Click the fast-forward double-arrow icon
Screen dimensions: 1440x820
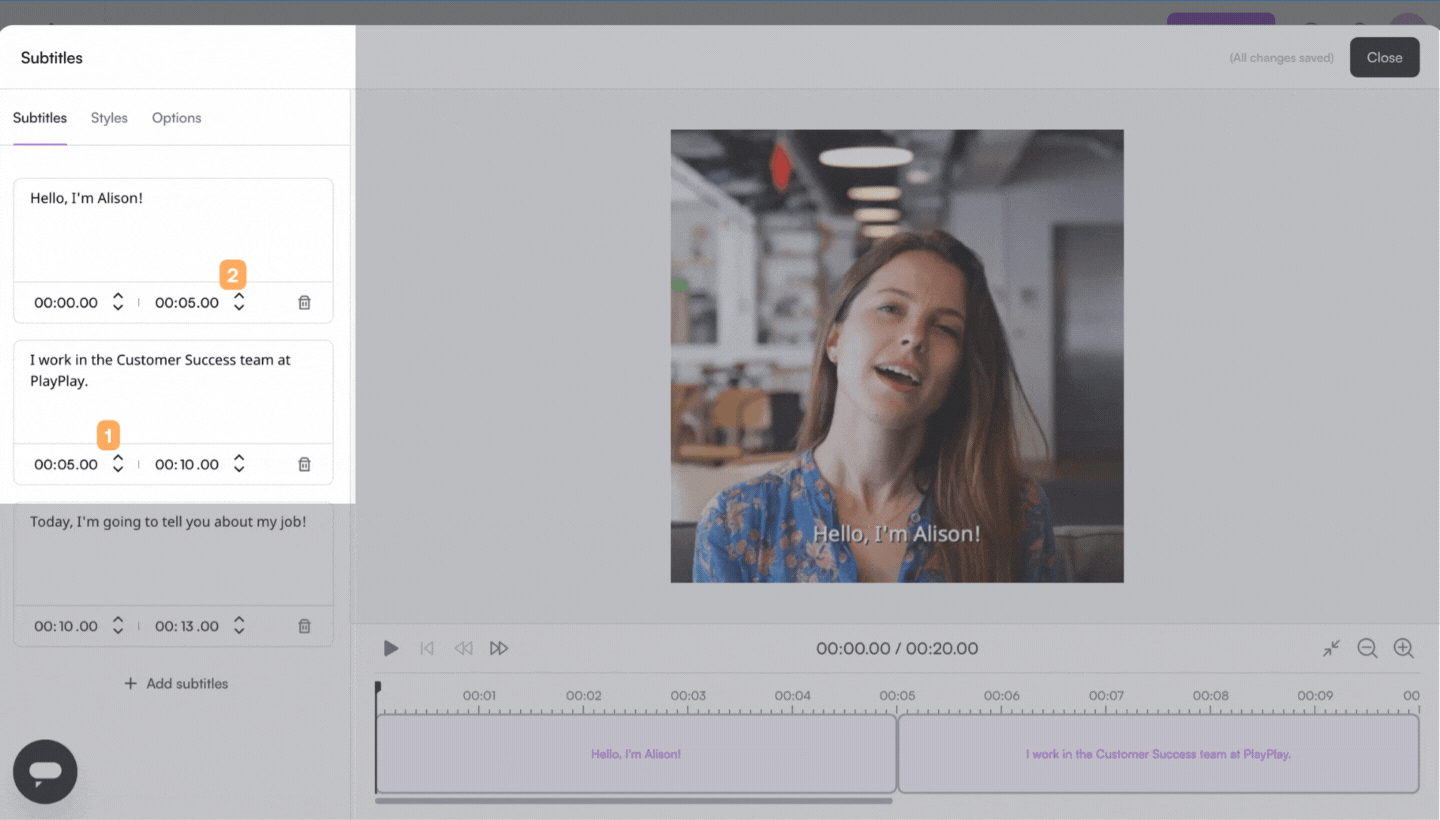499,648
